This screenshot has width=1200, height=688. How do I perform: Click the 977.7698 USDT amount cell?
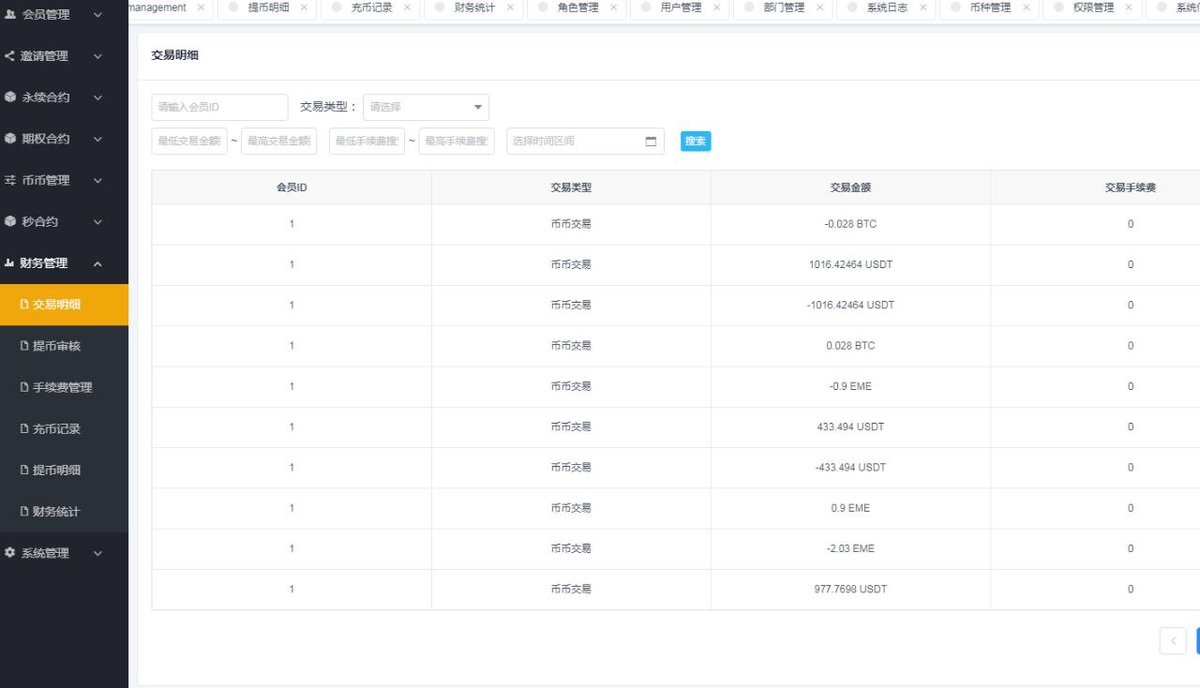pyautogui.click(x=850, y=589)
